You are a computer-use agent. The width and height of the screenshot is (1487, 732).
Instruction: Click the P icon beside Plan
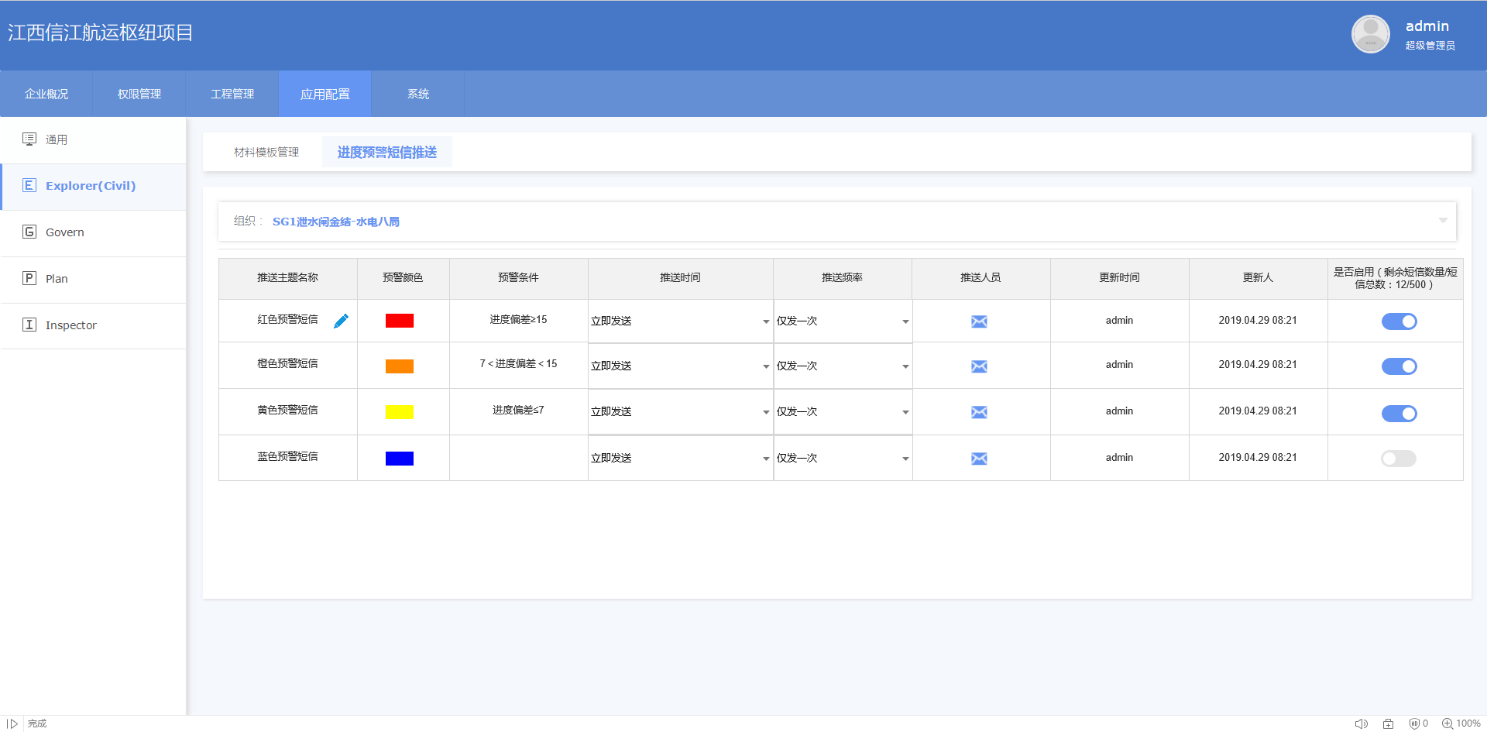(29, 278)
